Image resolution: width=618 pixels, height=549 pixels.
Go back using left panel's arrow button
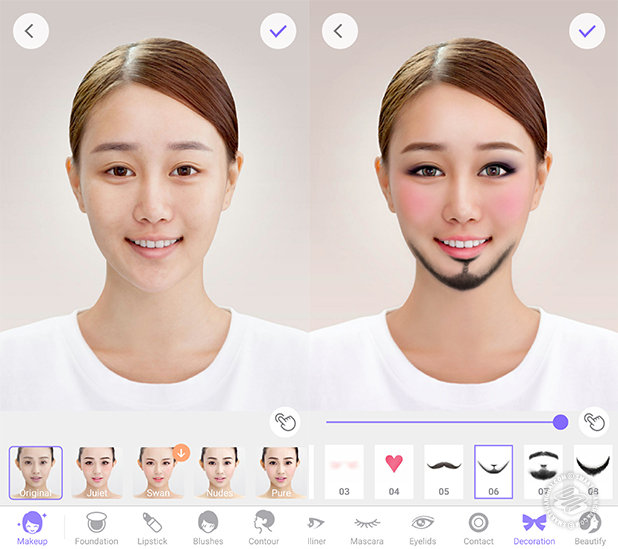pos(30,31)
